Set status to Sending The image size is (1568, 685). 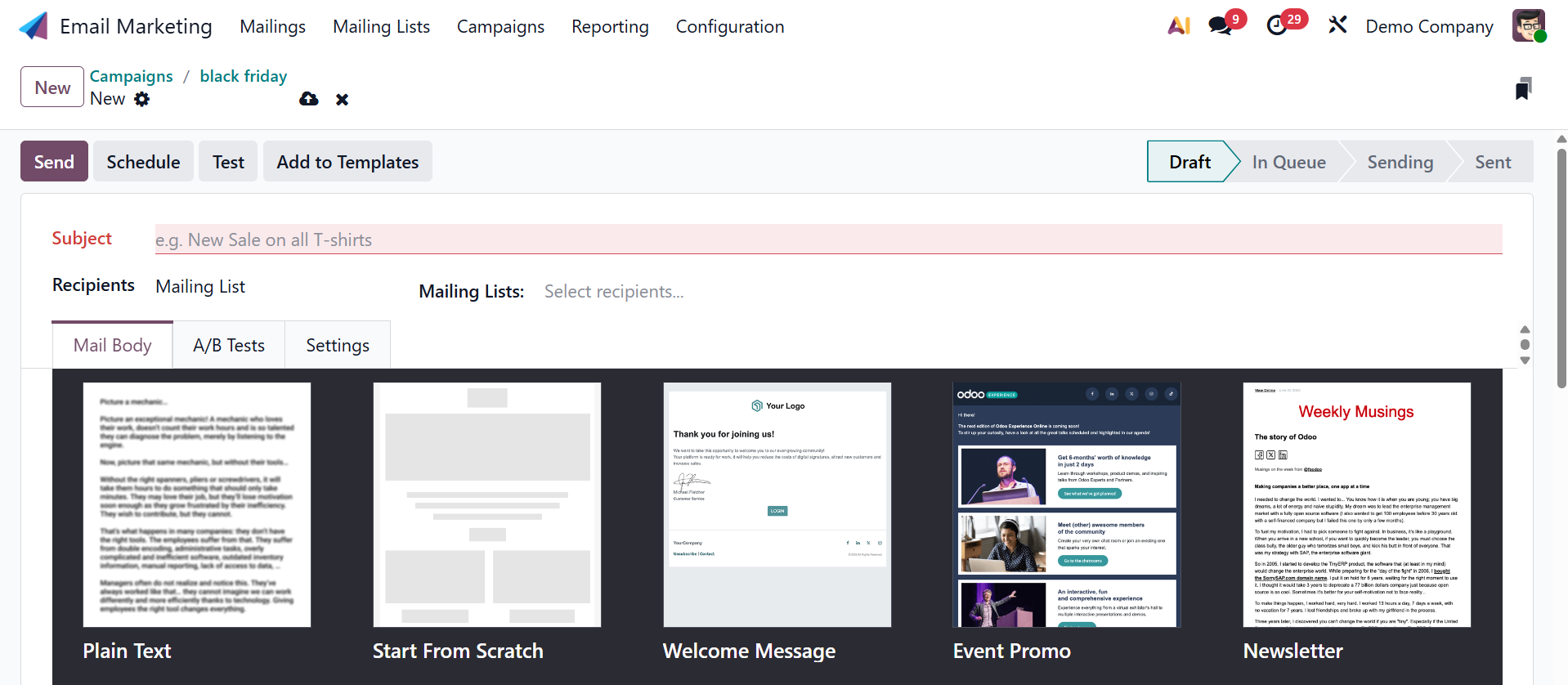click(x=1400, y=162)
